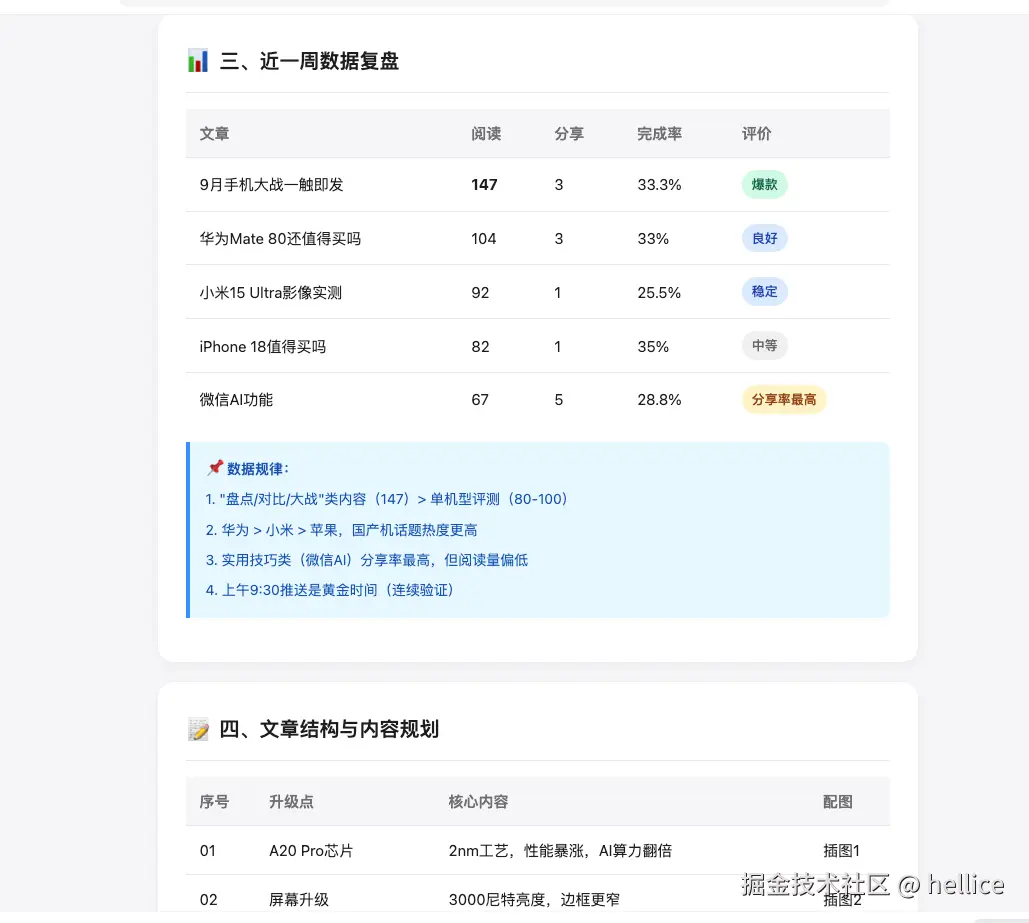This screenshot has width=1029, height=923.
Task: Click the read count 104
Action: click(484, 239)
